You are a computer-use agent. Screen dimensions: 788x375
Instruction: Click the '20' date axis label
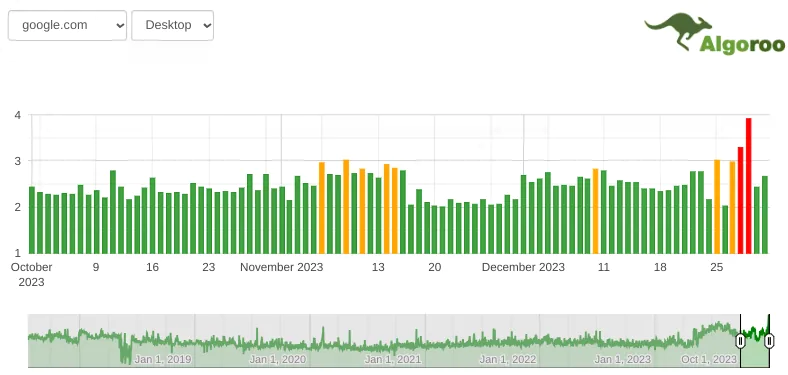[435, 267]
